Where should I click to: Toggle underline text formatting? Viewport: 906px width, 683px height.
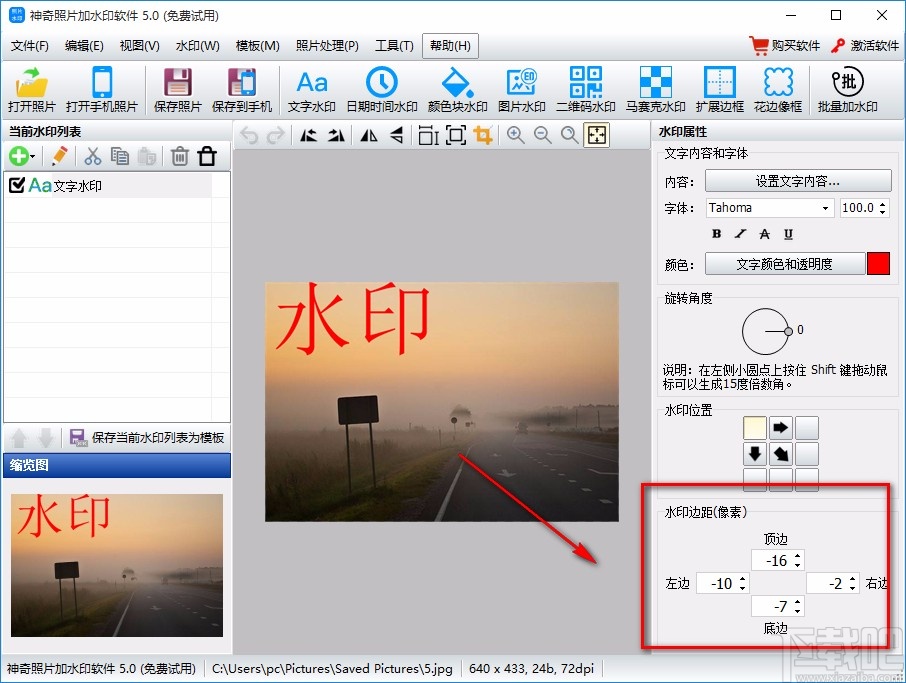coord(791,233)
